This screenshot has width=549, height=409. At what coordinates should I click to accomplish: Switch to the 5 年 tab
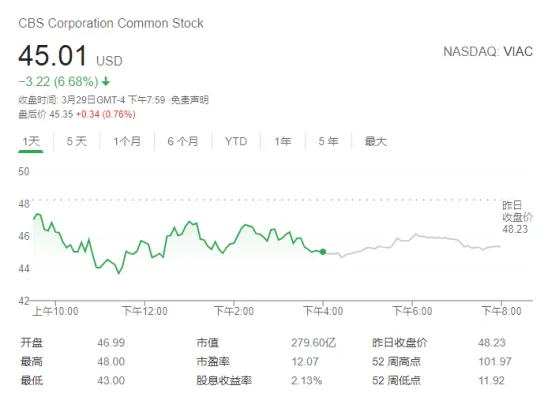click(x=328, y=141)
